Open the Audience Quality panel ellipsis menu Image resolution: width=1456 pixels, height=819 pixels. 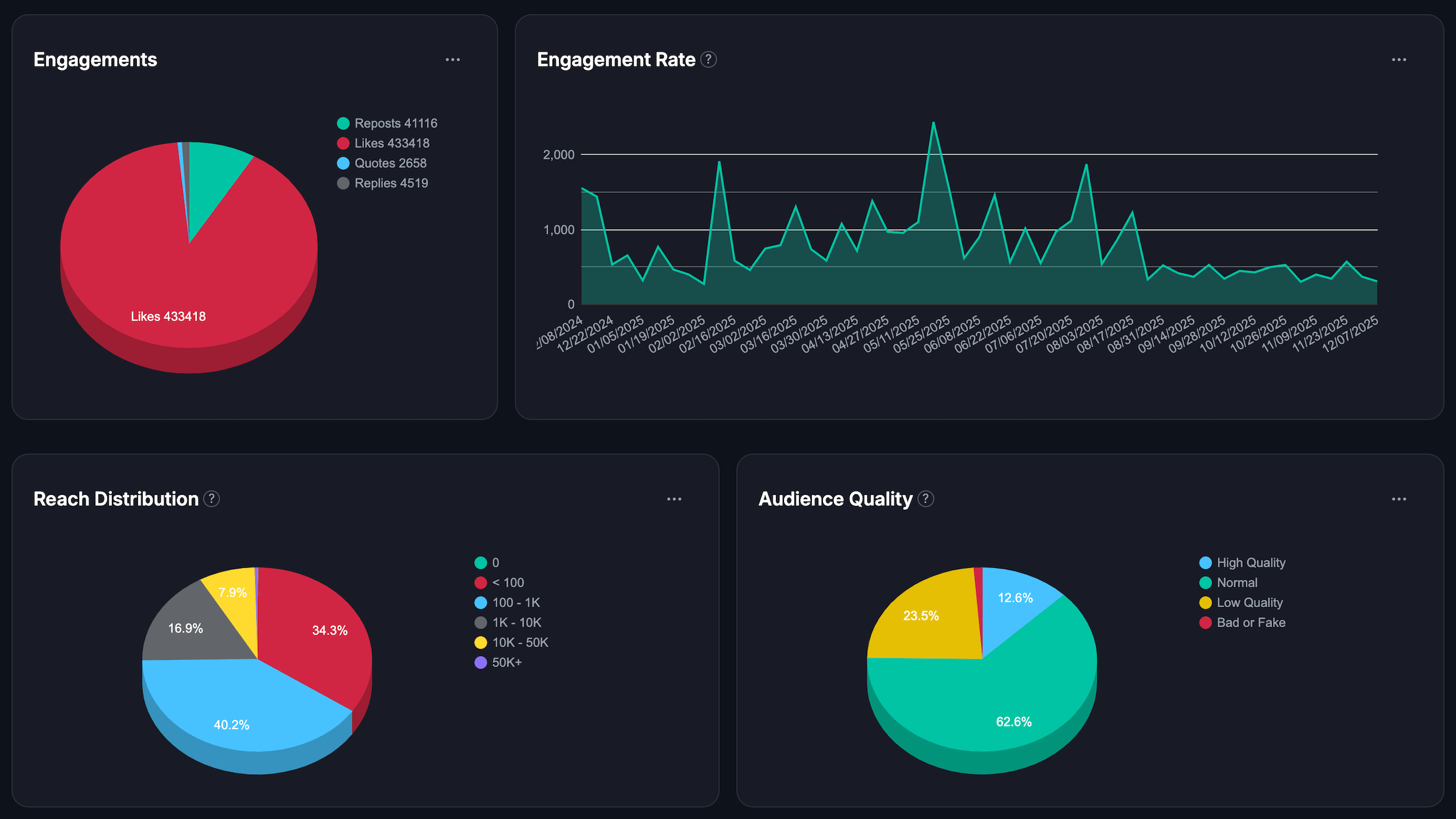pos(1399,499)
